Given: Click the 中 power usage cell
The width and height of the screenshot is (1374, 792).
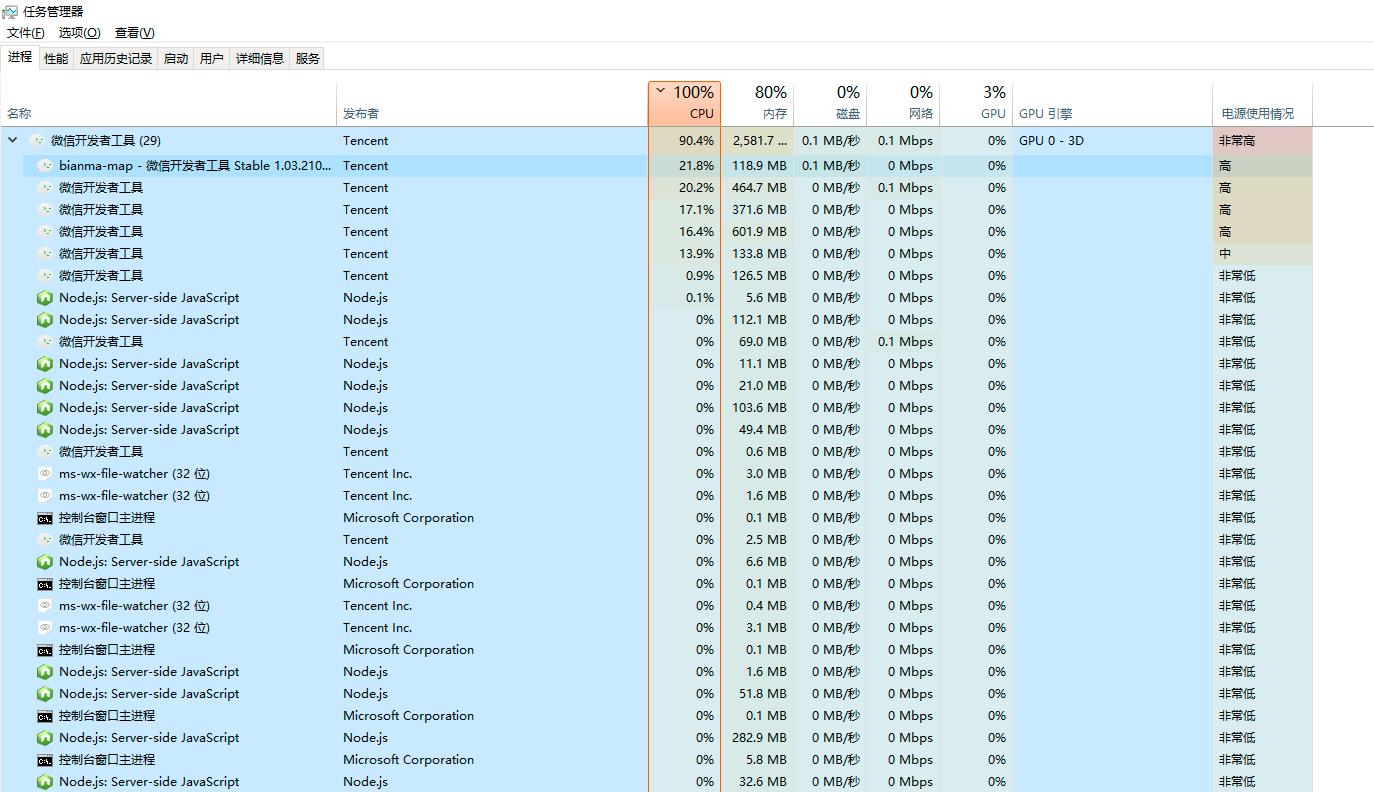Looking at the screenshot, I should (1262, 254).
